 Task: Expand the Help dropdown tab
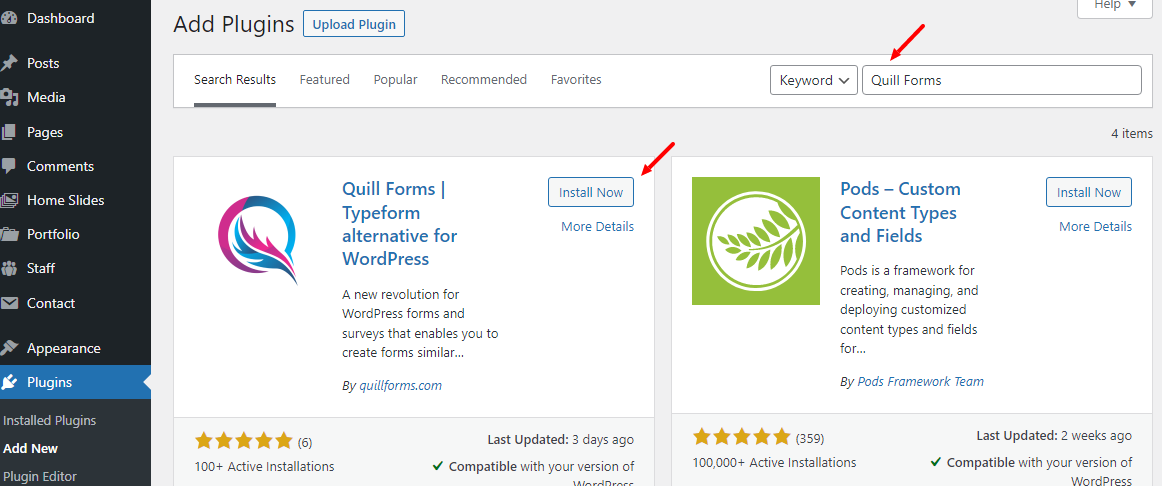pyautogui.click(x=1116, y=5)
